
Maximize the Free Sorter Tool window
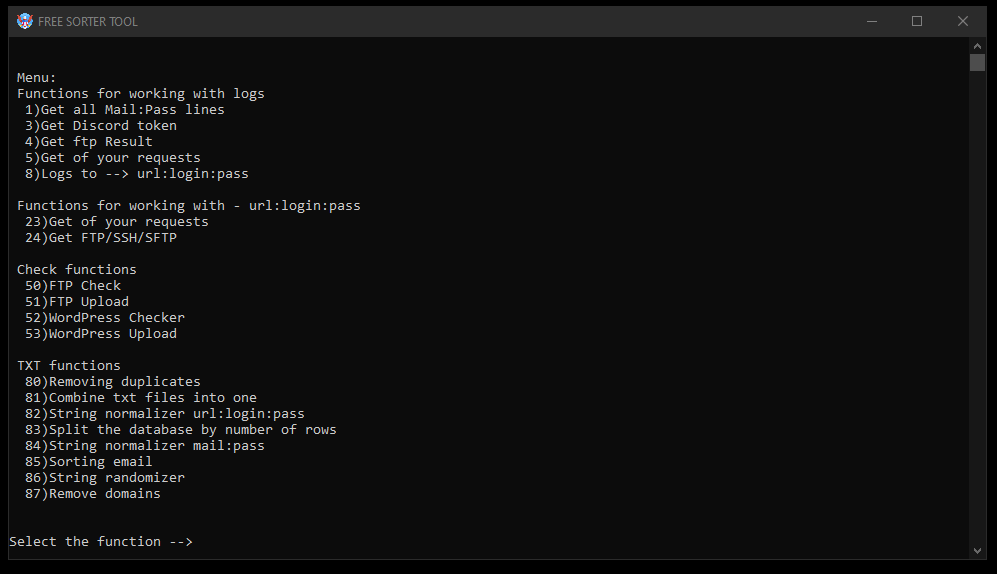click(x=917, y=21)
